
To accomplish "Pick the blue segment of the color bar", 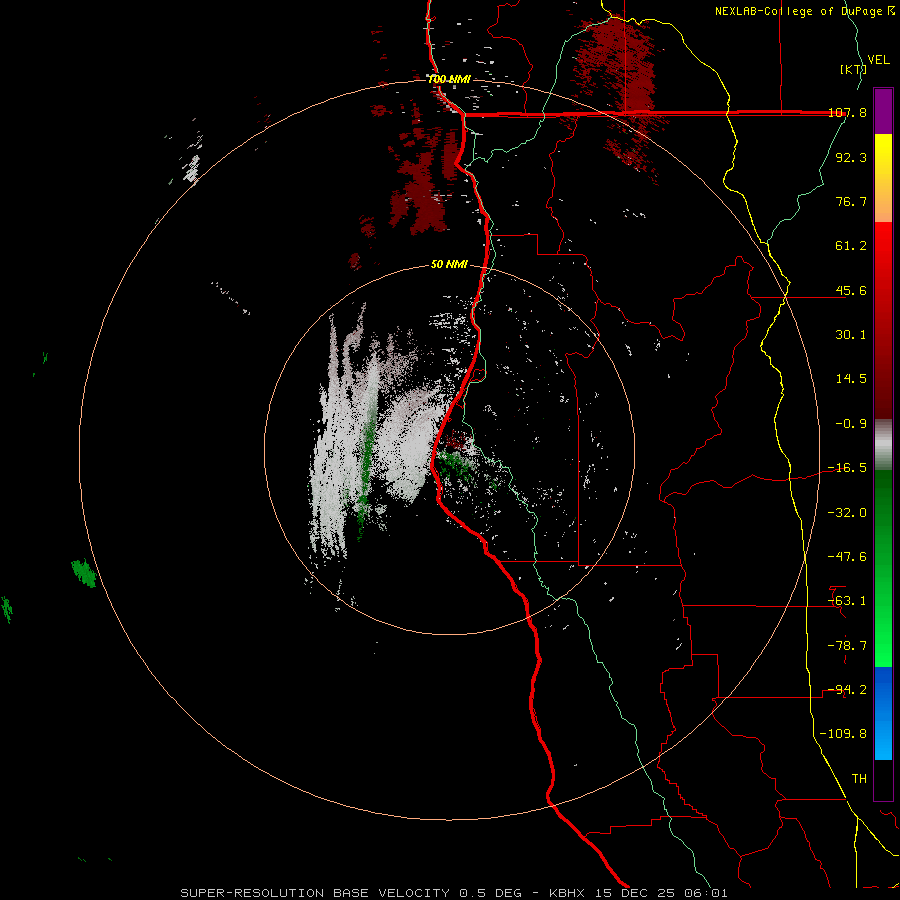I will pos(883,713).
